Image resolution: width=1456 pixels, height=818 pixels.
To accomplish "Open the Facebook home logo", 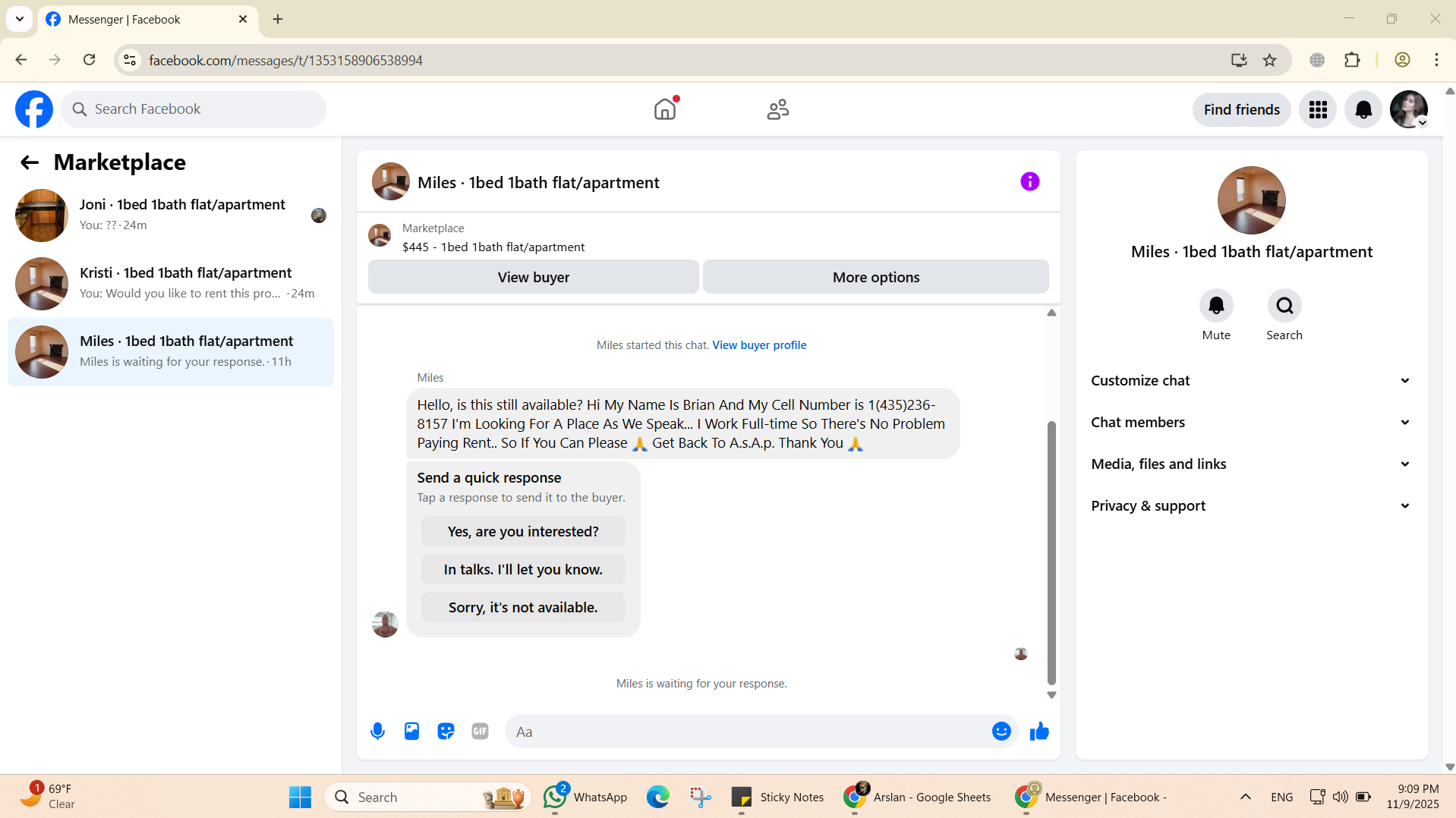I will pos(34,109).
